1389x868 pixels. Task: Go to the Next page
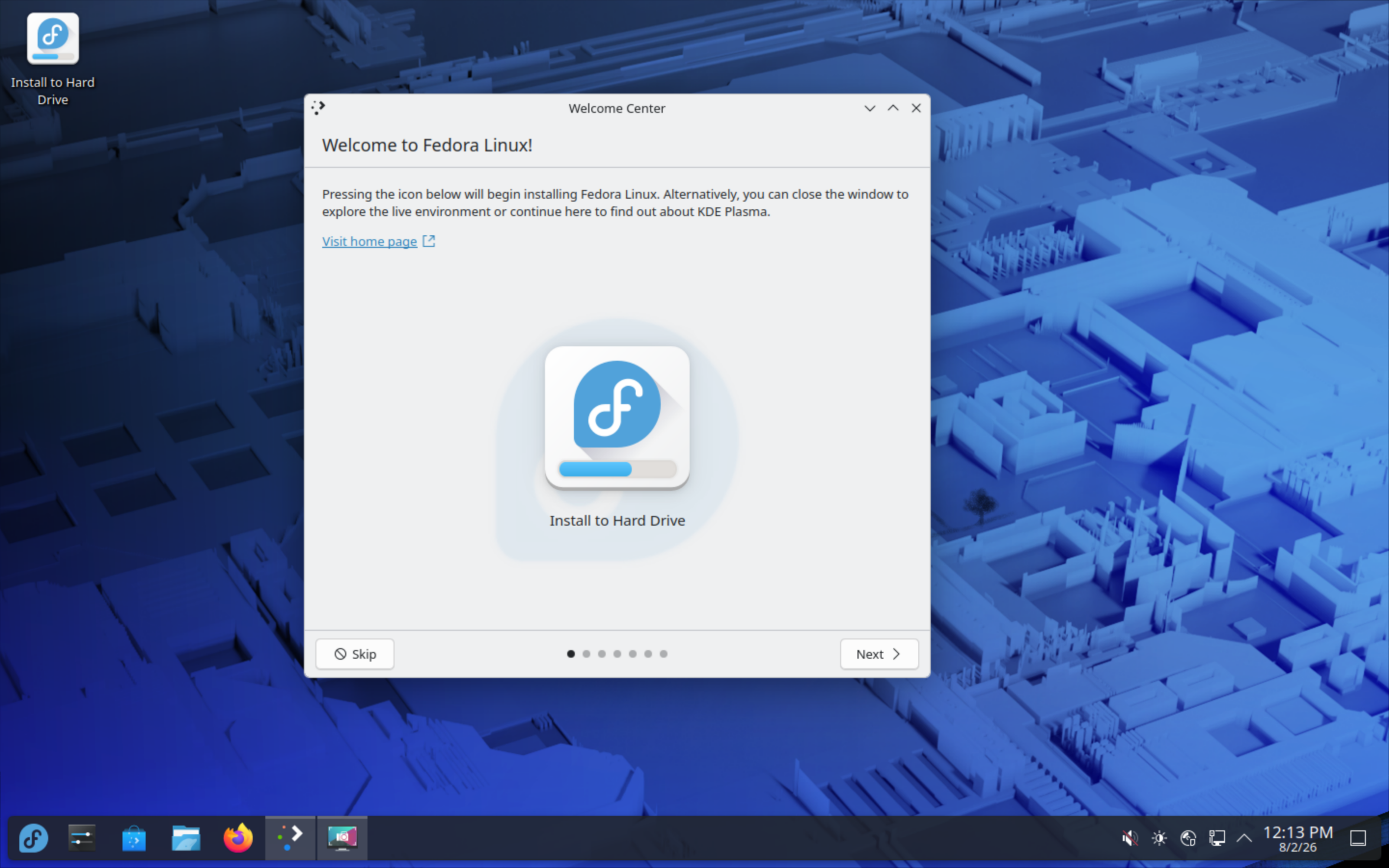click(x=879, y=654)
